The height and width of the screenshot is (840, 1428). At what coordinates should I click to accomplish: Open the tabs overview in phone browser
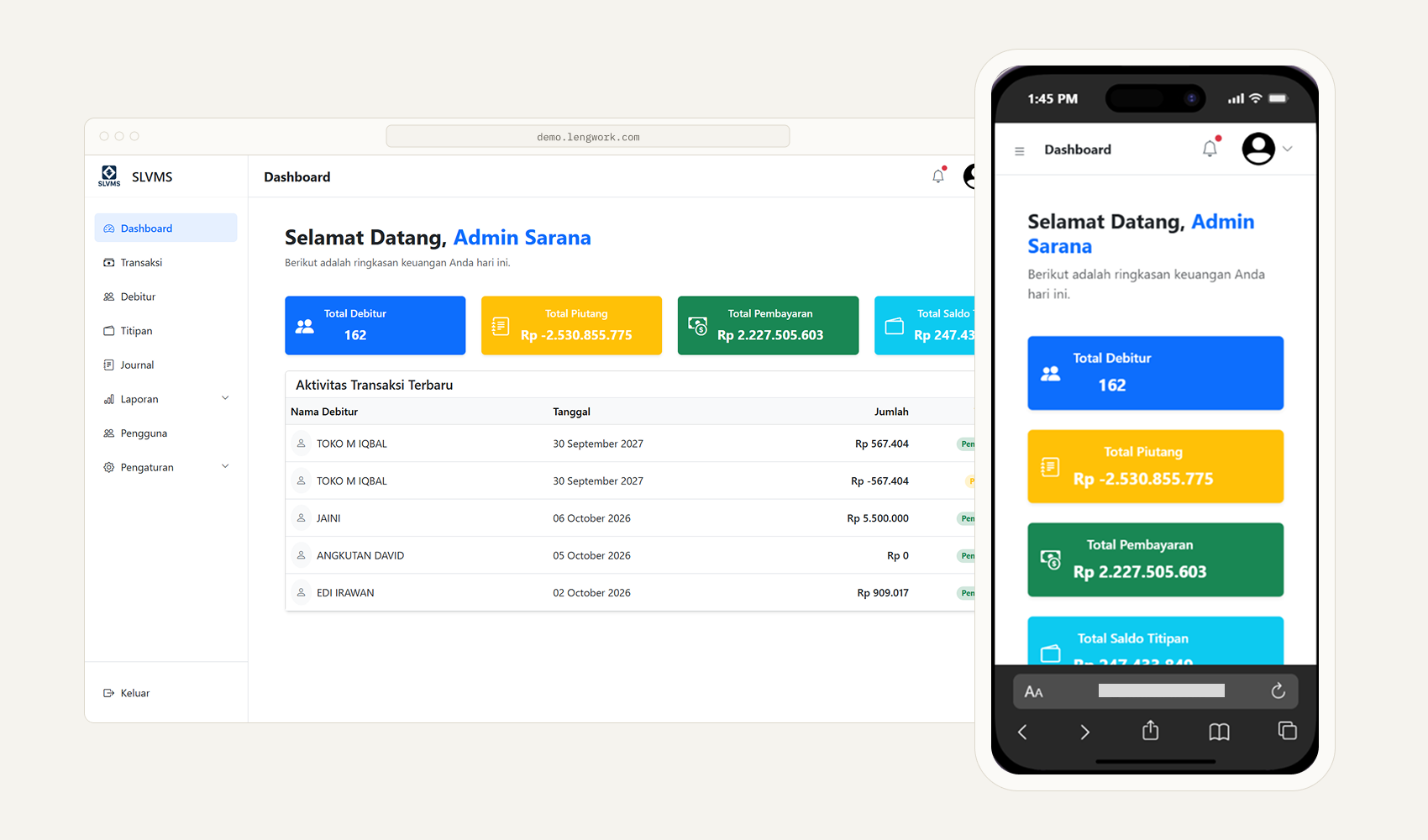coord(1287,731)
